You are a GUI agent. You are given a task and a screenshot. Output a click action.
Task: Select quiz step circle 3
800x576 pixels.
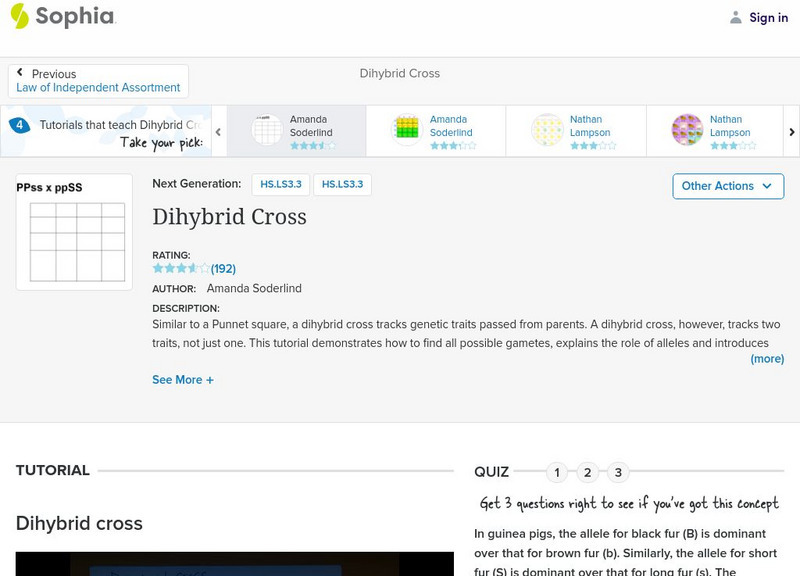pyautogui.click(x=620, y=471)
